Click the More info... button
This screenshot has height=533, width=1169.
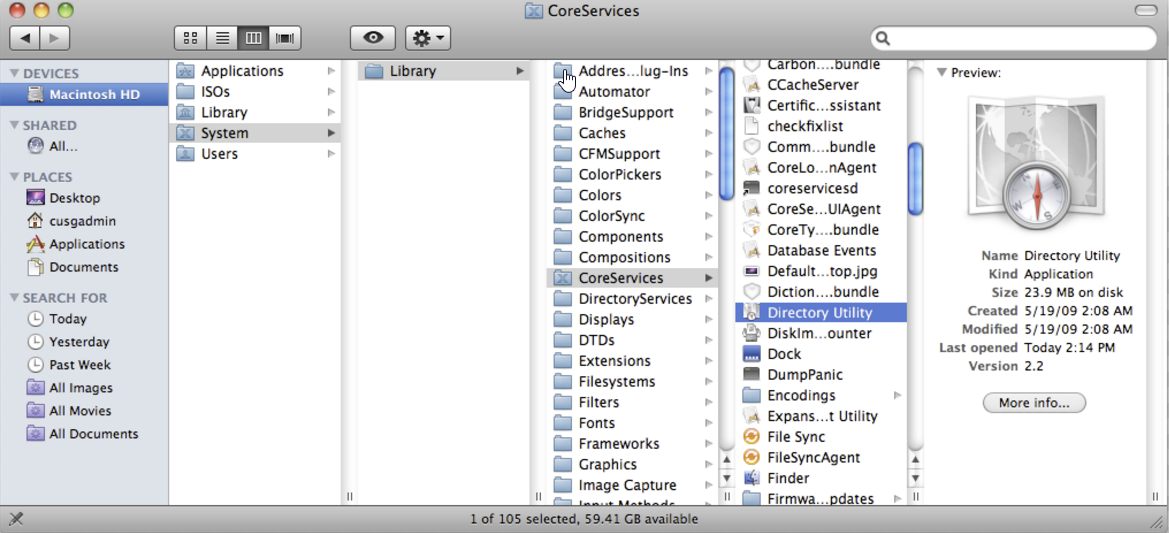pyautogui.click(x=1034, y=403)
